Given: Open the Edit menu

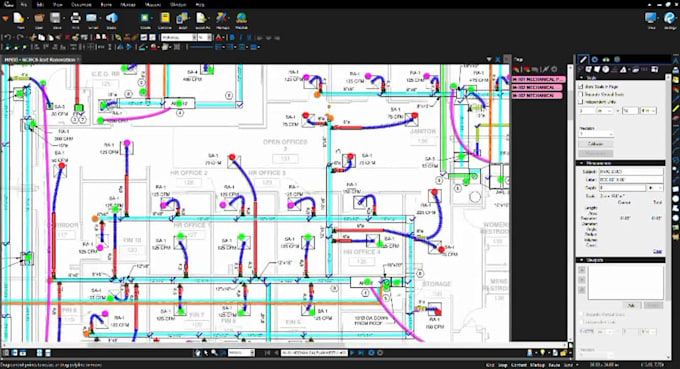Looking at the screenshot, I should pos(40,4).
